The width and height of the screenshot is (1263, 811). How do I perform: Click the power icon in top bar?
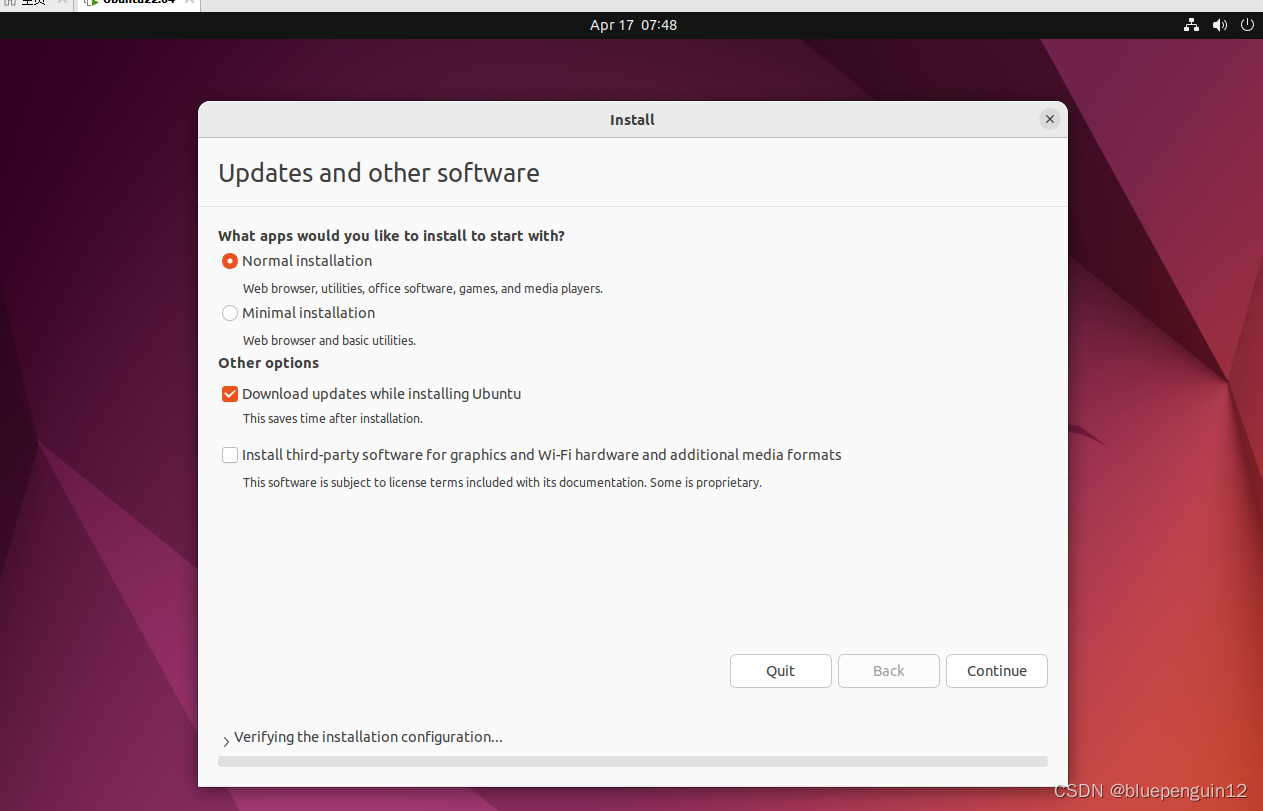point(1247,25)
